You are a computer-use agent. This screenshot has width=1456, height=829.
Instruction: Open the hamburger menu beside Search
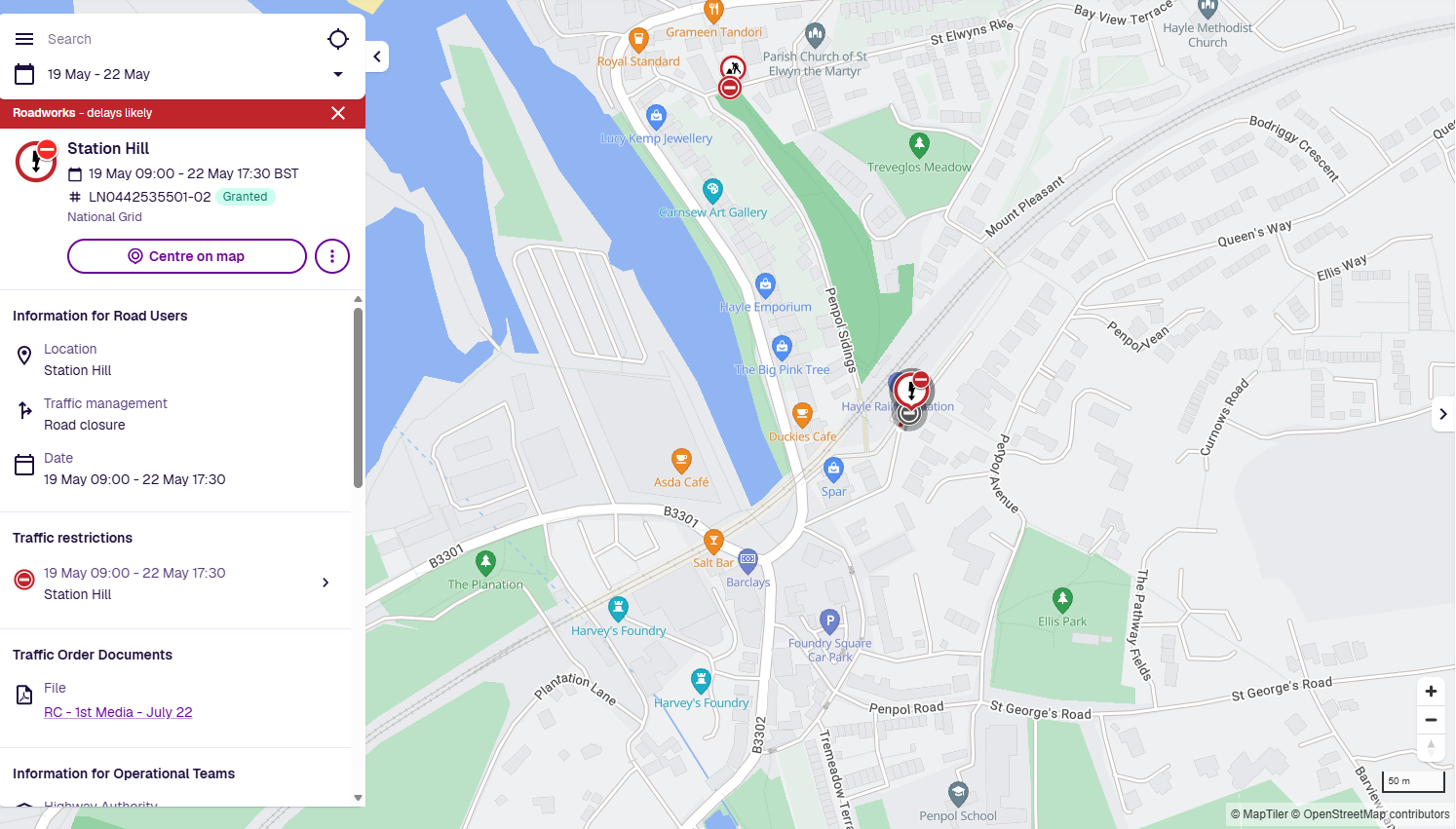(x=24, y=39)
